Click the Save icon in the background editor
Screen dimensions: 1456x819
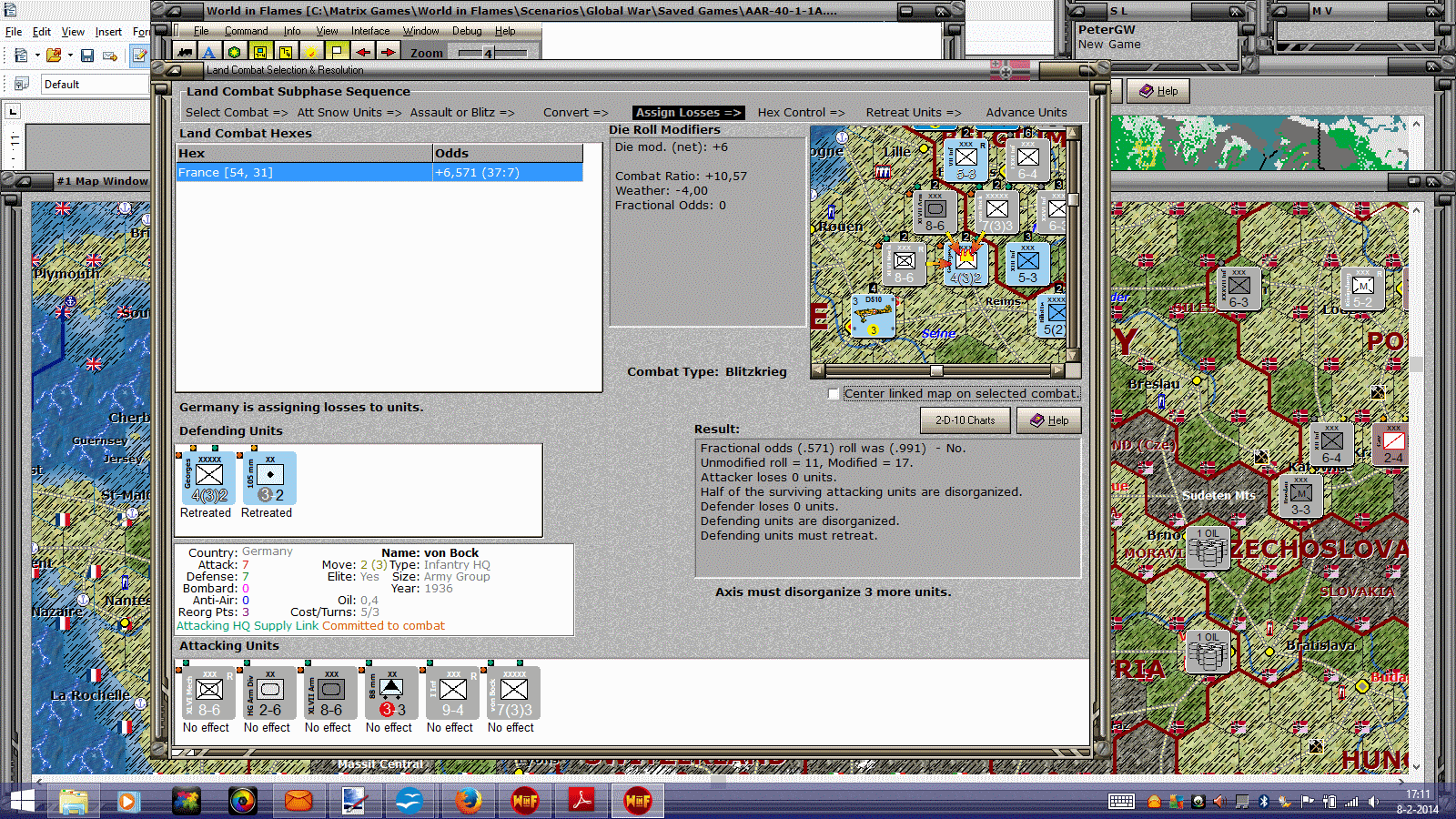coord(87,56)
